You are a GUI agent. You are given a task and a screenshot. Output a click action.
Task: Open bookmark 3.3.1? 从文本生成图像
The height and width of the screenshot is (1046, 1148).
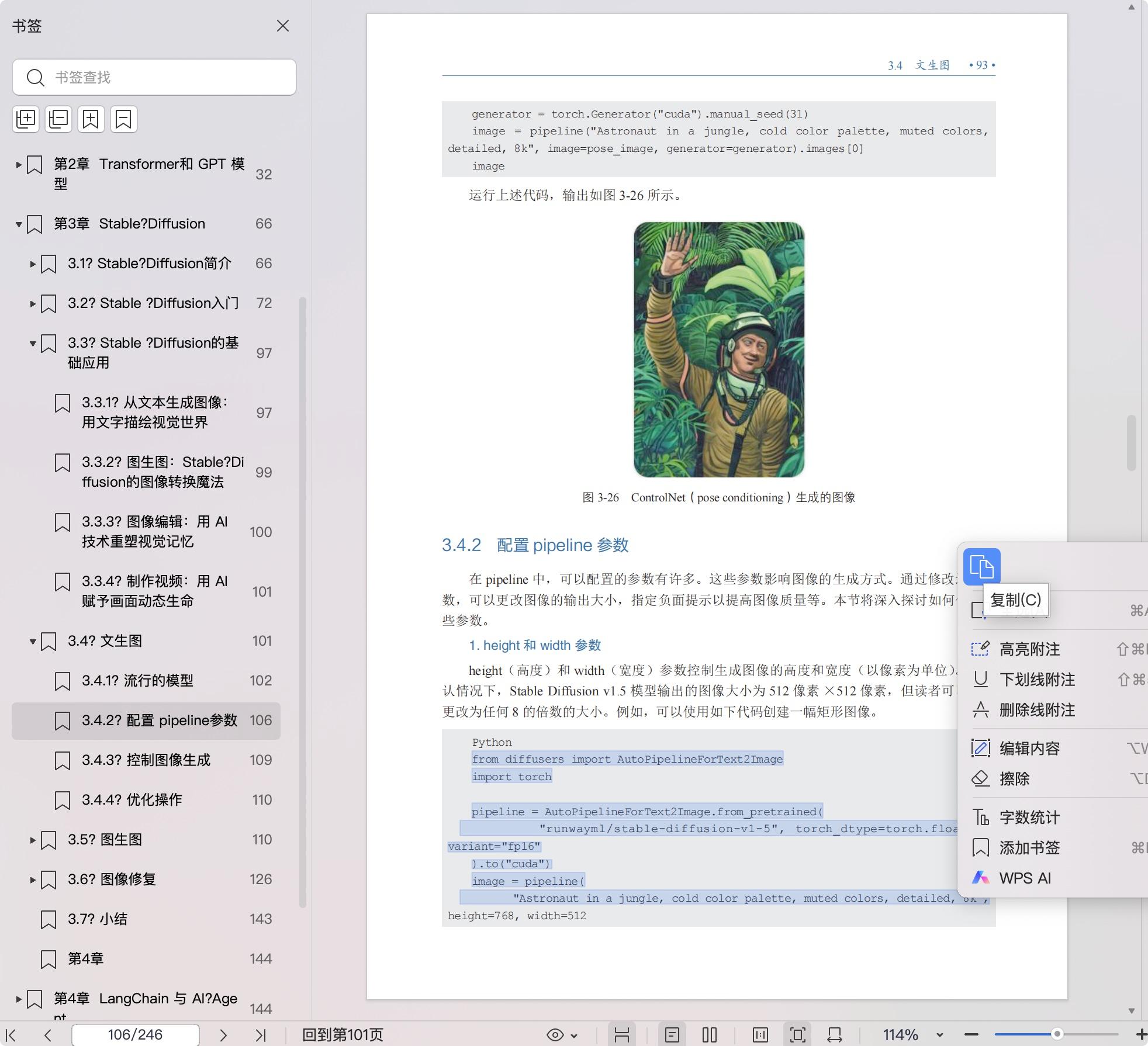[x=154, y=412]
